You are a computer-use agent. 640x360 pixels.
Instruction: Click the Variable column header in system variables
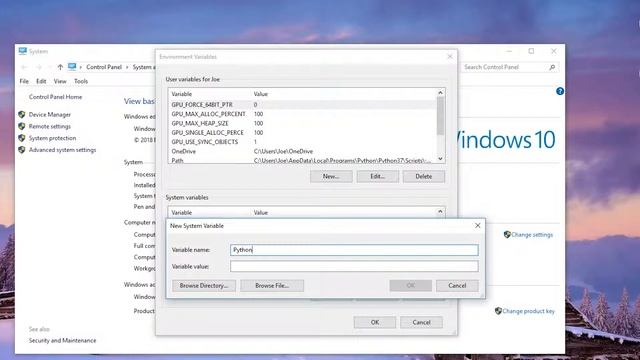[x=182, y=213]
